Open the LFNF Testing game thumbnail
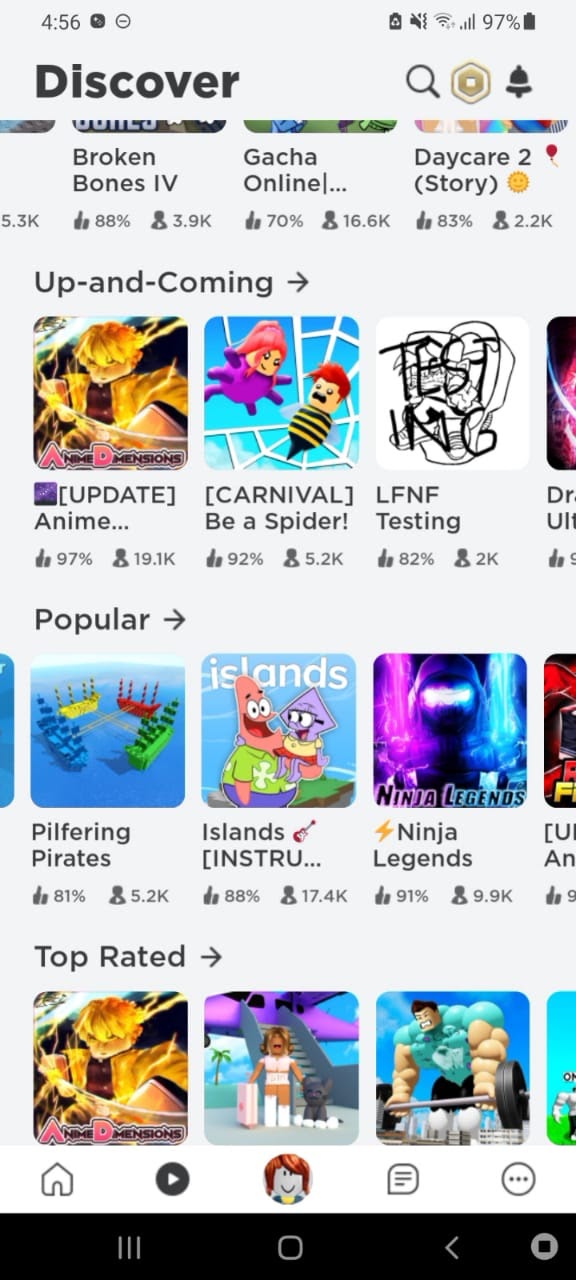This screenshot has height=1280, width=576. click(452, 393)
